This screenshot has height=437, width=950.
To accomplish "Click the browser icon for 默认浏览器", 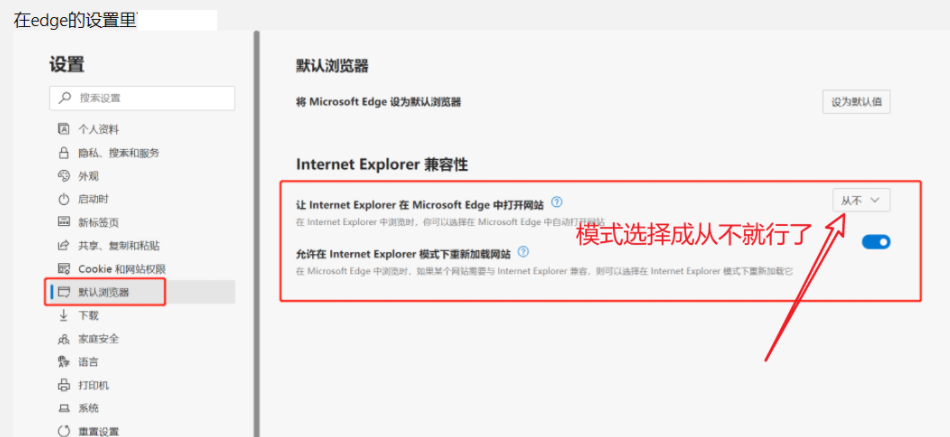I will click(x=64, y=292).
